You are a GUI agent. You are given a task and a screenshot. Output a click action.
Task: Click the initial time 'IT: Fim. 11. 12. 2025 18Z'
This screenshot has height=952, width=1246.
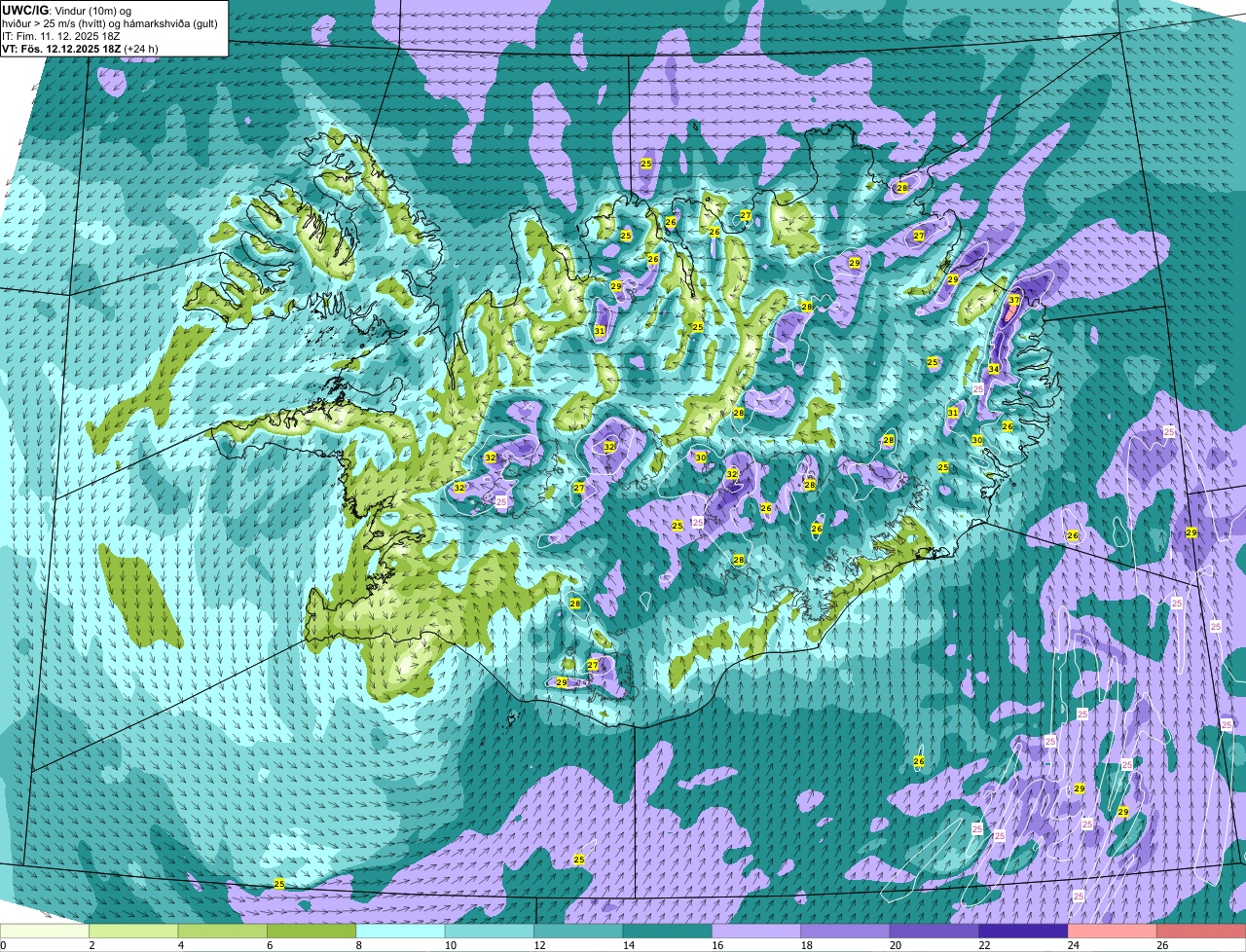(61, 35)
